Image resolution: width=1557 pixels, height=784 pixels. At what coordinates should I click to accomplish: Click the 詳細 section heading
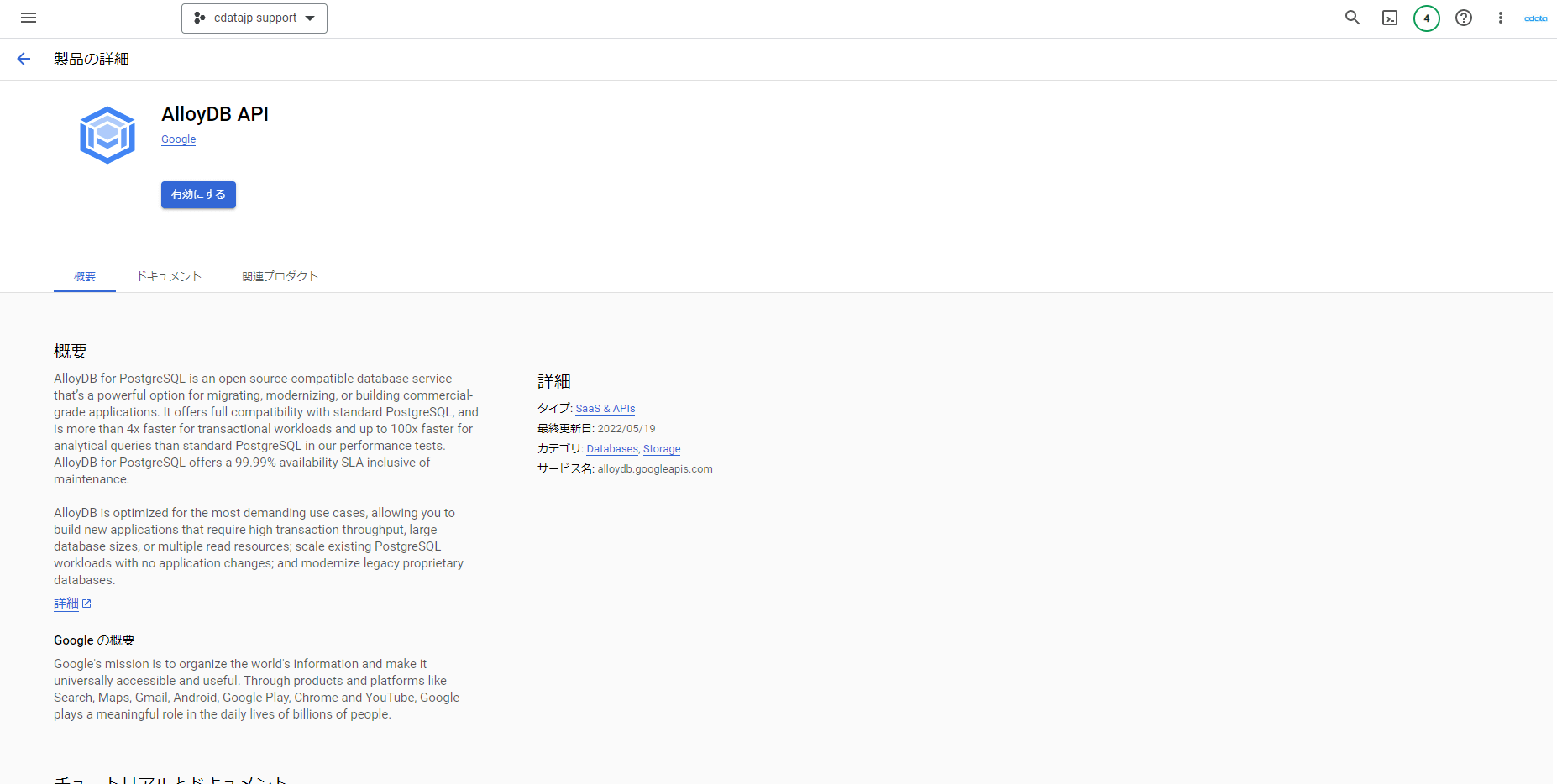554,381
